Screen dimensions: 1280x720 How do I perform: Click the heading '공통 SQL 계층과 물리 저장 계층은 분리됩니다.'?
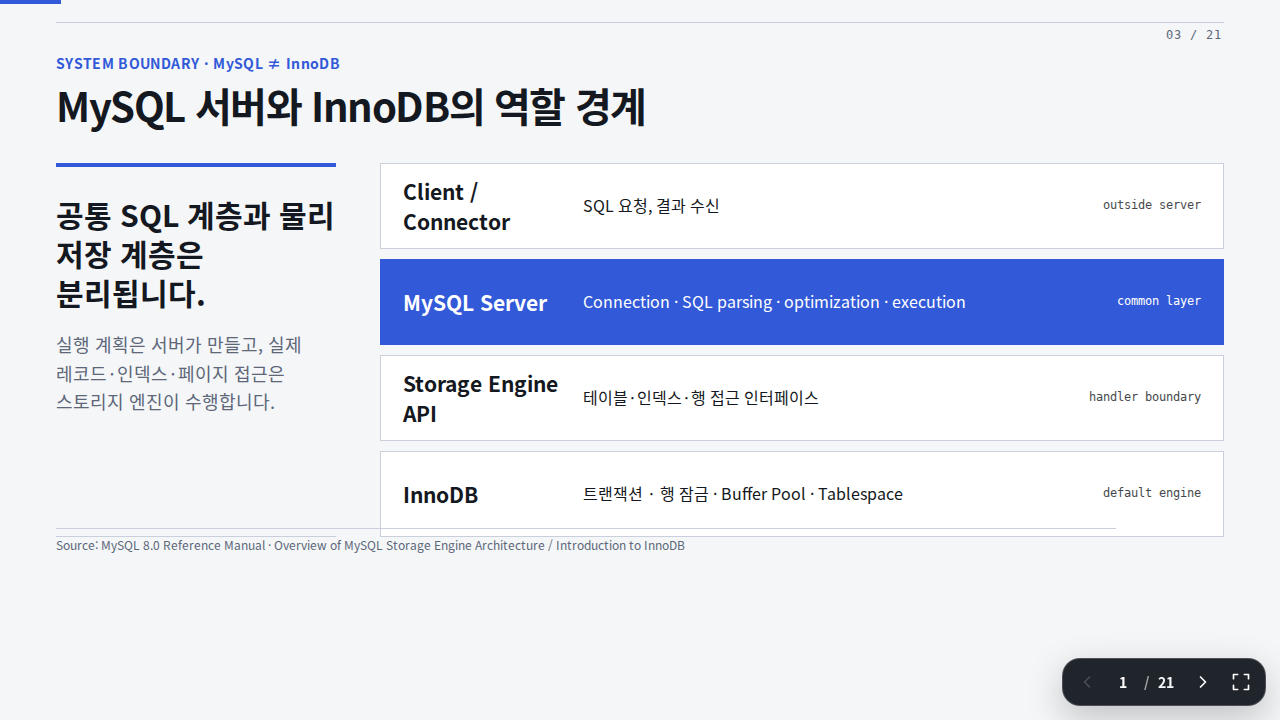click(195, 256)
